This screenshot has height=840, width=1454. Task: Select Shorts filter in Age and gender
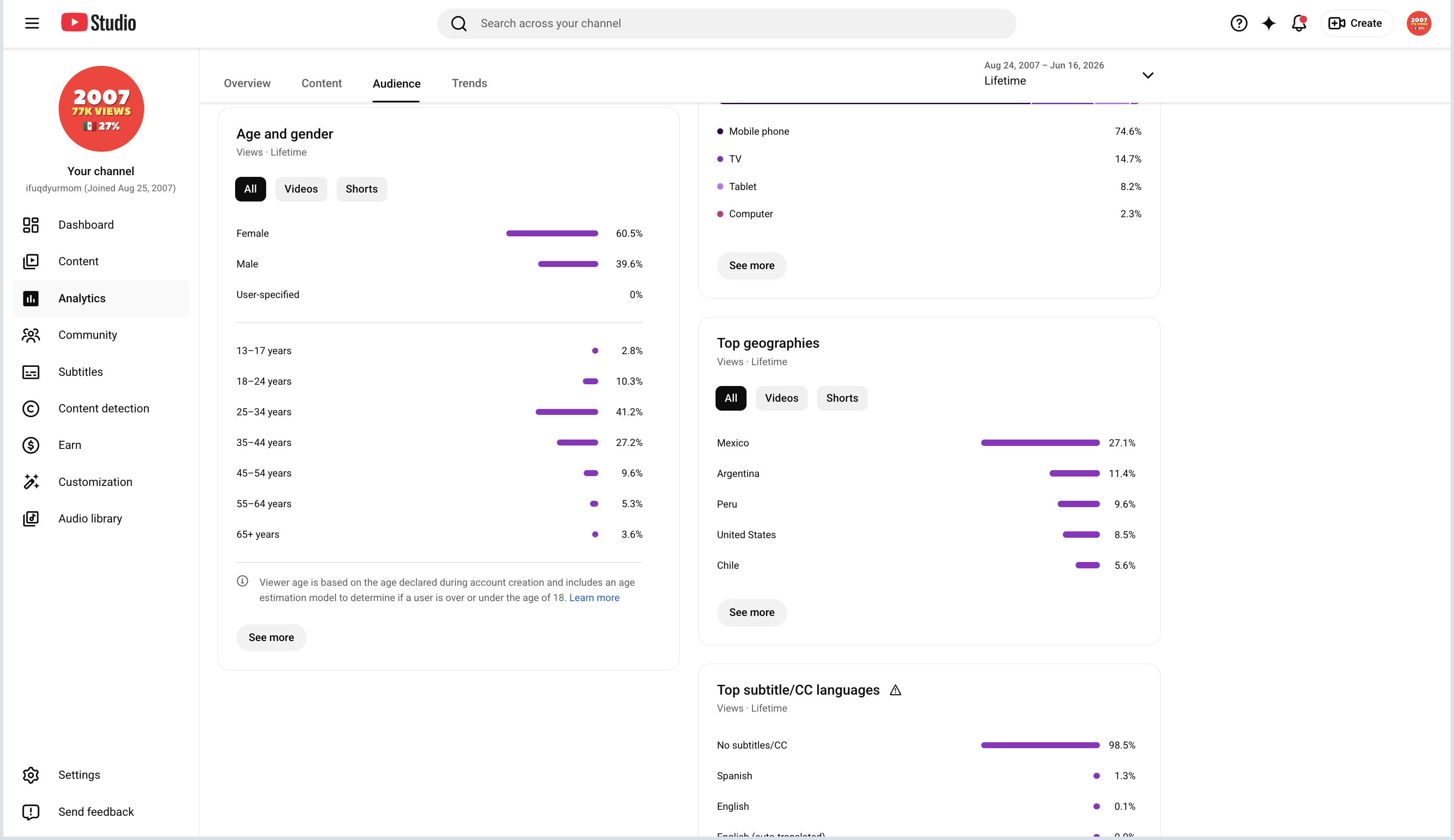(362, 189)
